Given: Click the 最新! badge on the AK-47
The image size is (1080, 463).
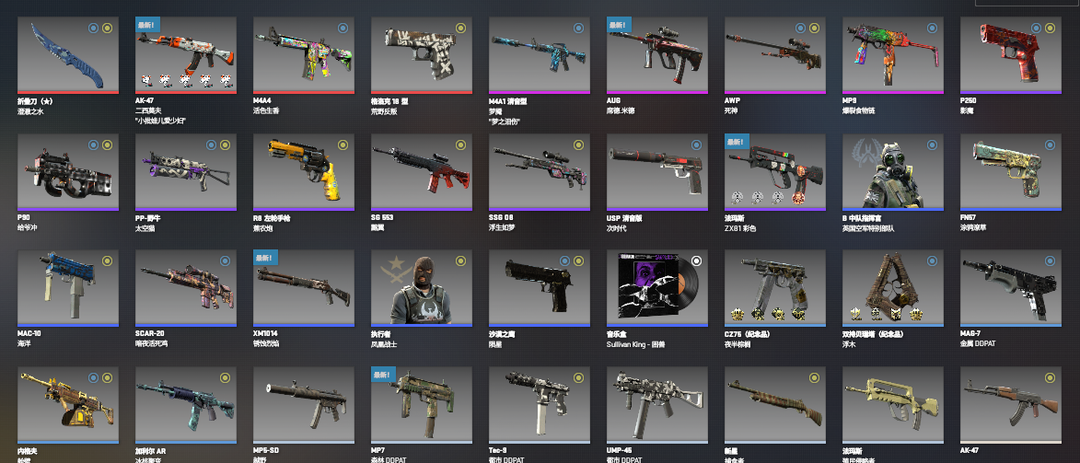Looking at the screenshot, I should click(x=148, y=25).
